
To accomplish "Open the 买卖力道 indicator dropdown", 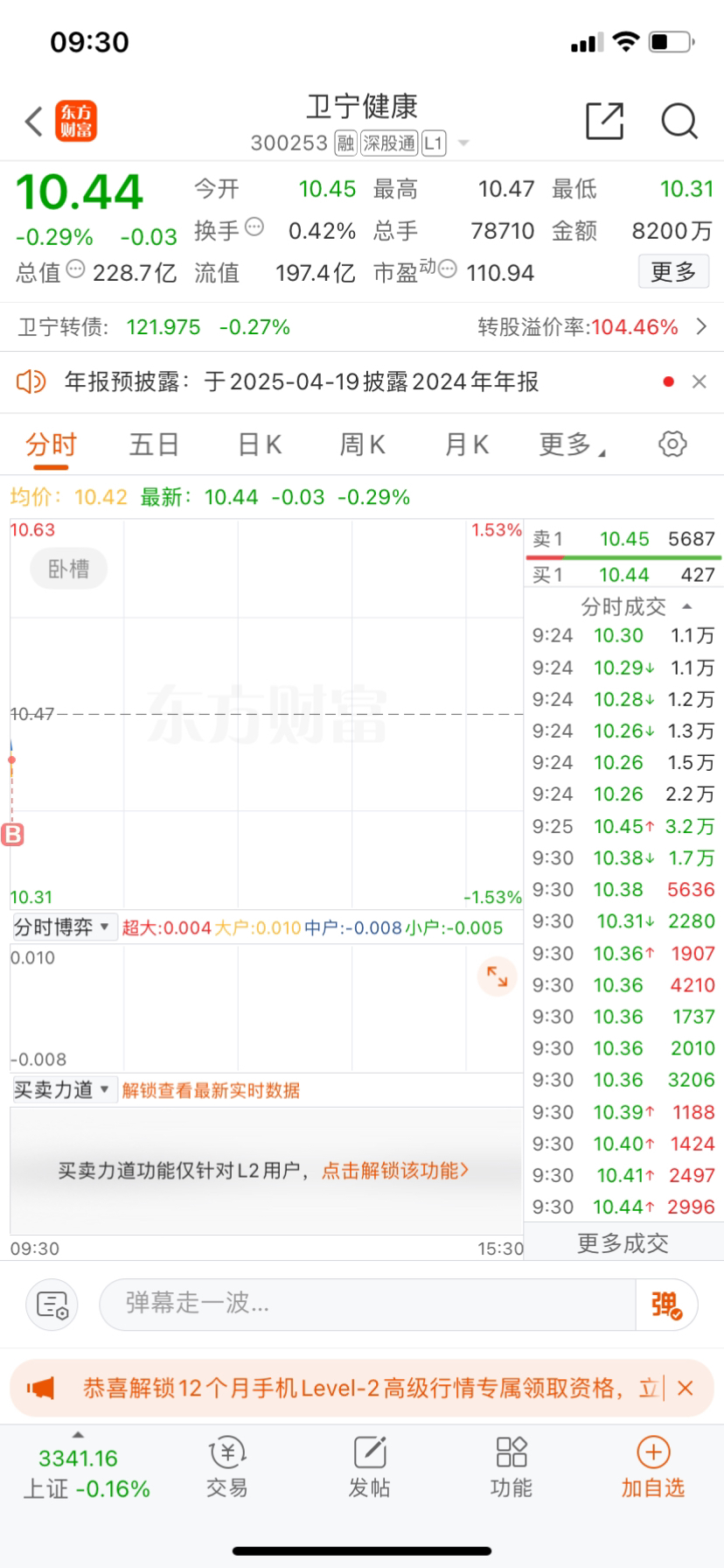I will coord(63,1089).
